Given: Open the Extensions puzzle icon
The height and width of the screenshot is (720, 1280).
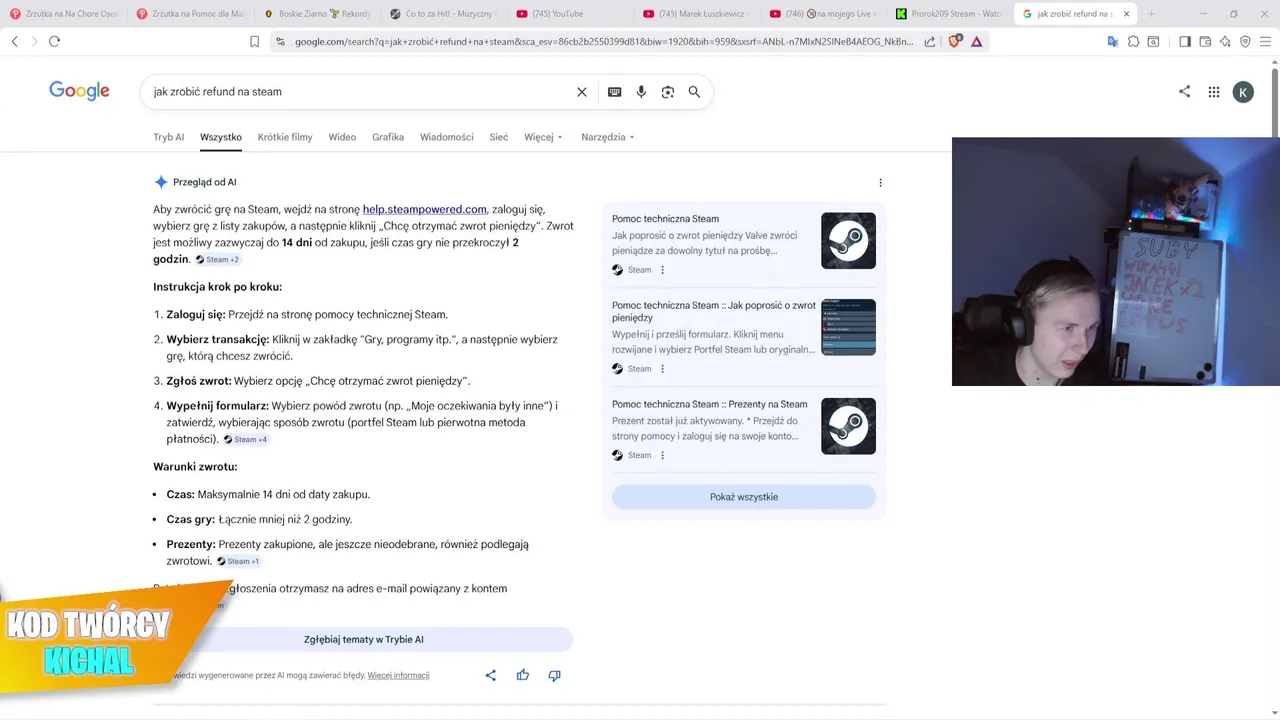Looking at the screenshot, I should 1133,41.
